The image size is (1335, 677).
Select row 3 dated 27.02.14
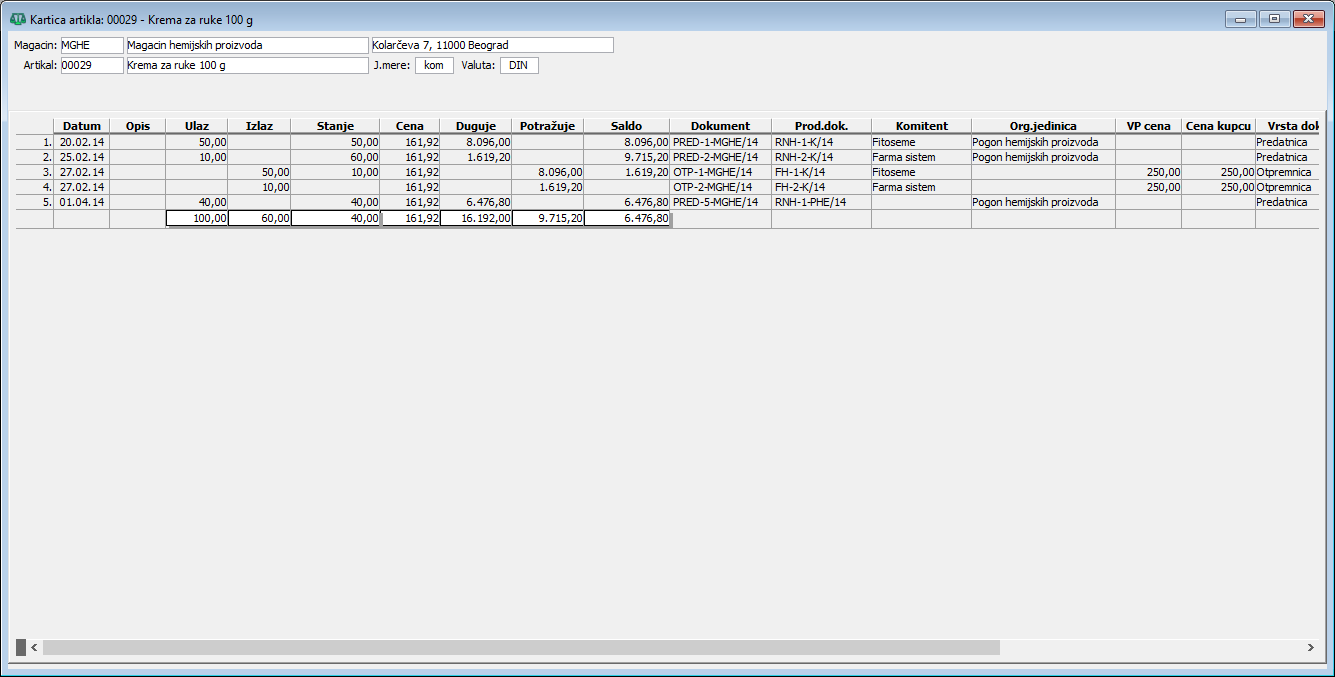click(x=81, y=173)
